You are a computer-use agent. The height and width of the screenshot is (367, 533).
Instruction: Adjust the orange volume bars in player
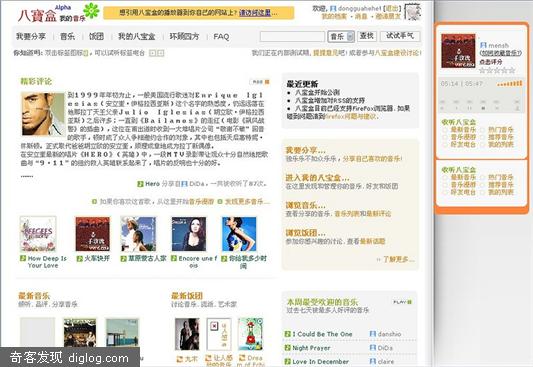pos(510,84)
